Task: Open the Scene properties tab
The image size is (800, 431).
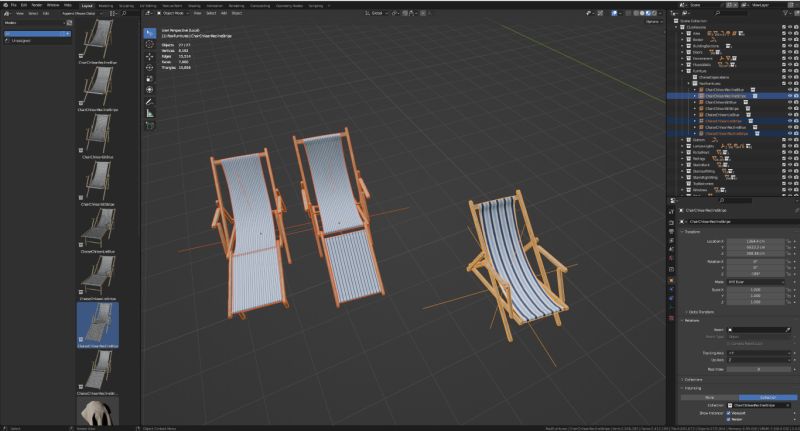Action: pos(671,250)
